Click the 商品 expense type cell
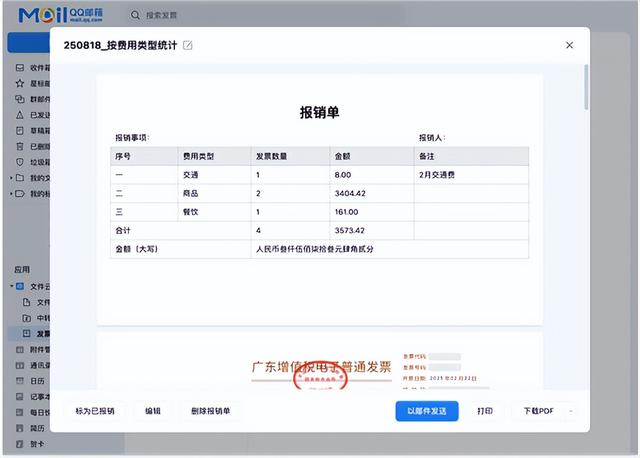The height and width of the screenshot is (458, 640). (x=214, y=193)
